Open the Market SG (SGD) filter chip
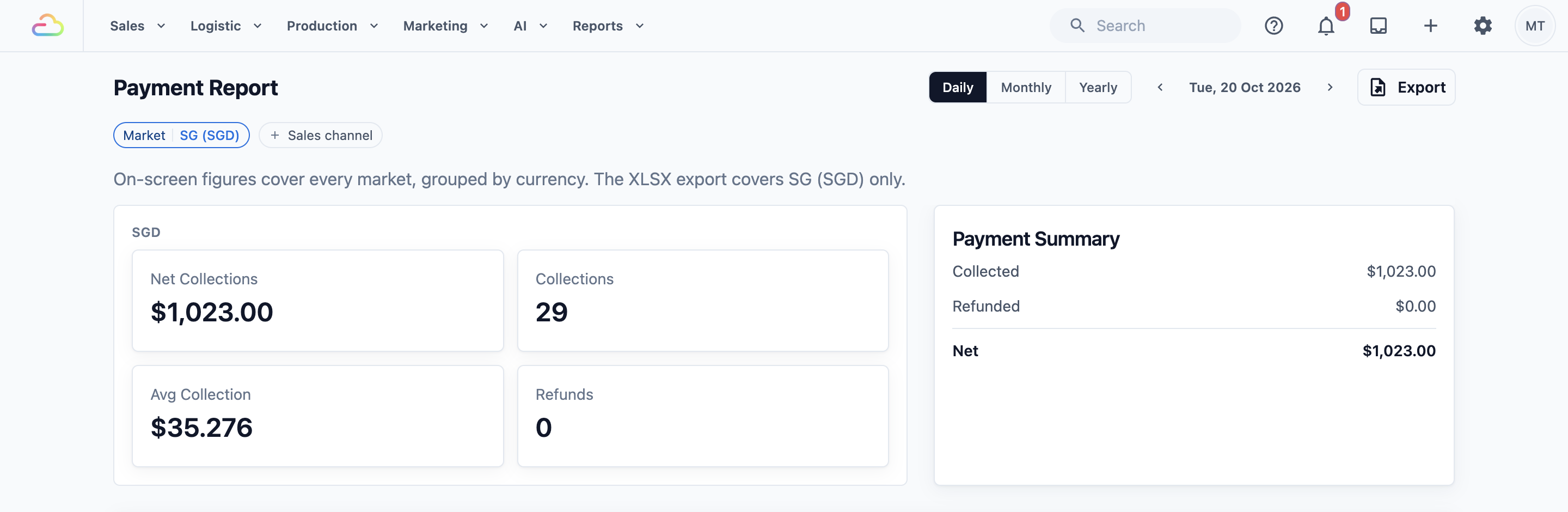 pos(181,135)
